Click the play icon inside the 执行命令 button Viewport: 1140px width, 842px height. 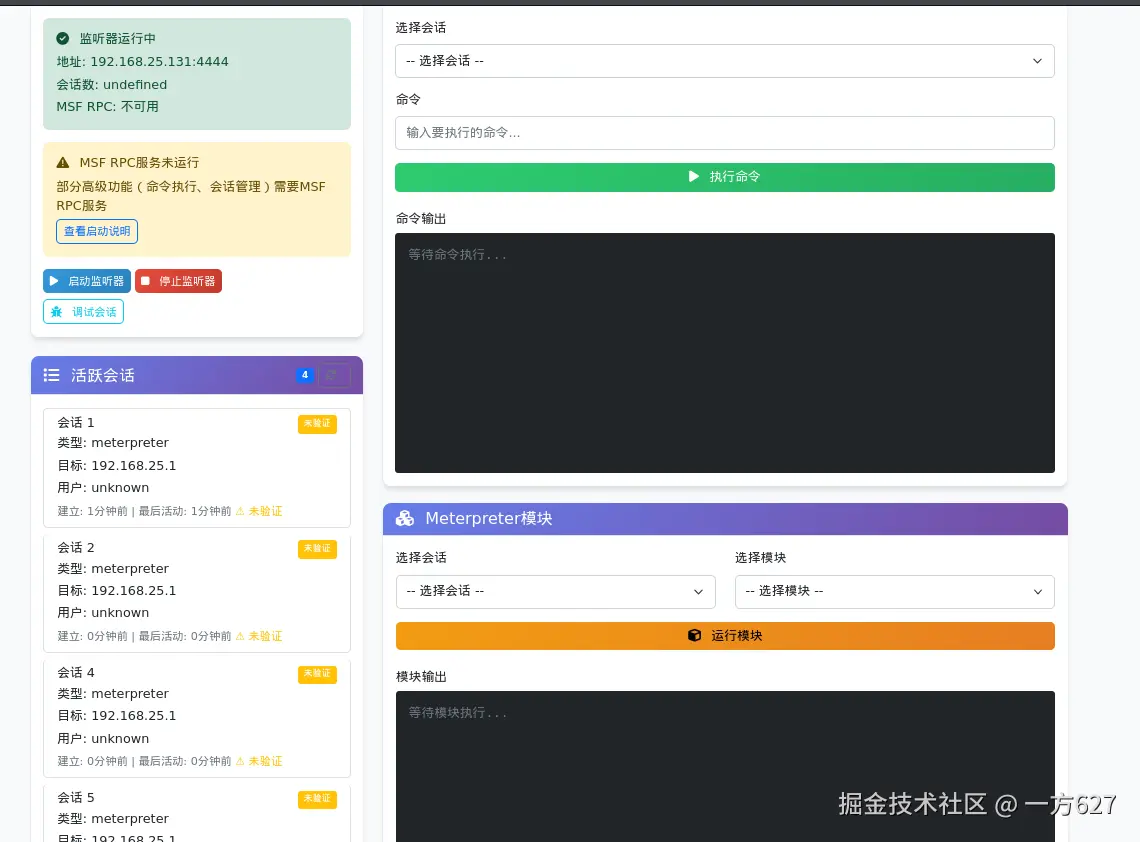pyautogui.click(x=694, y=177)
